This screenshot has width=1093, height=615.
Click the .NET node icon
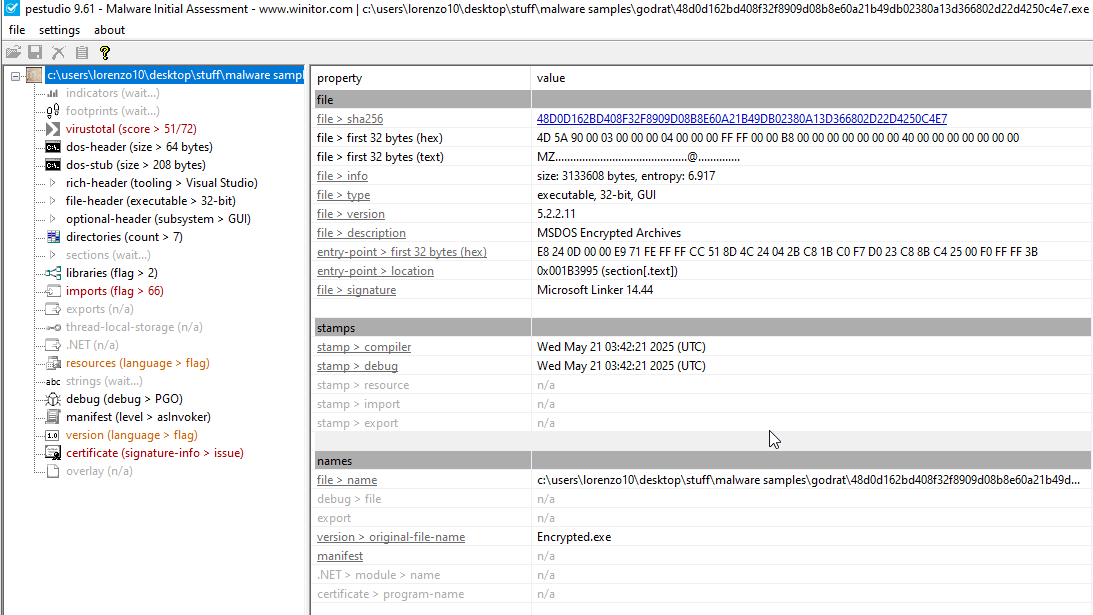[53, 345]
